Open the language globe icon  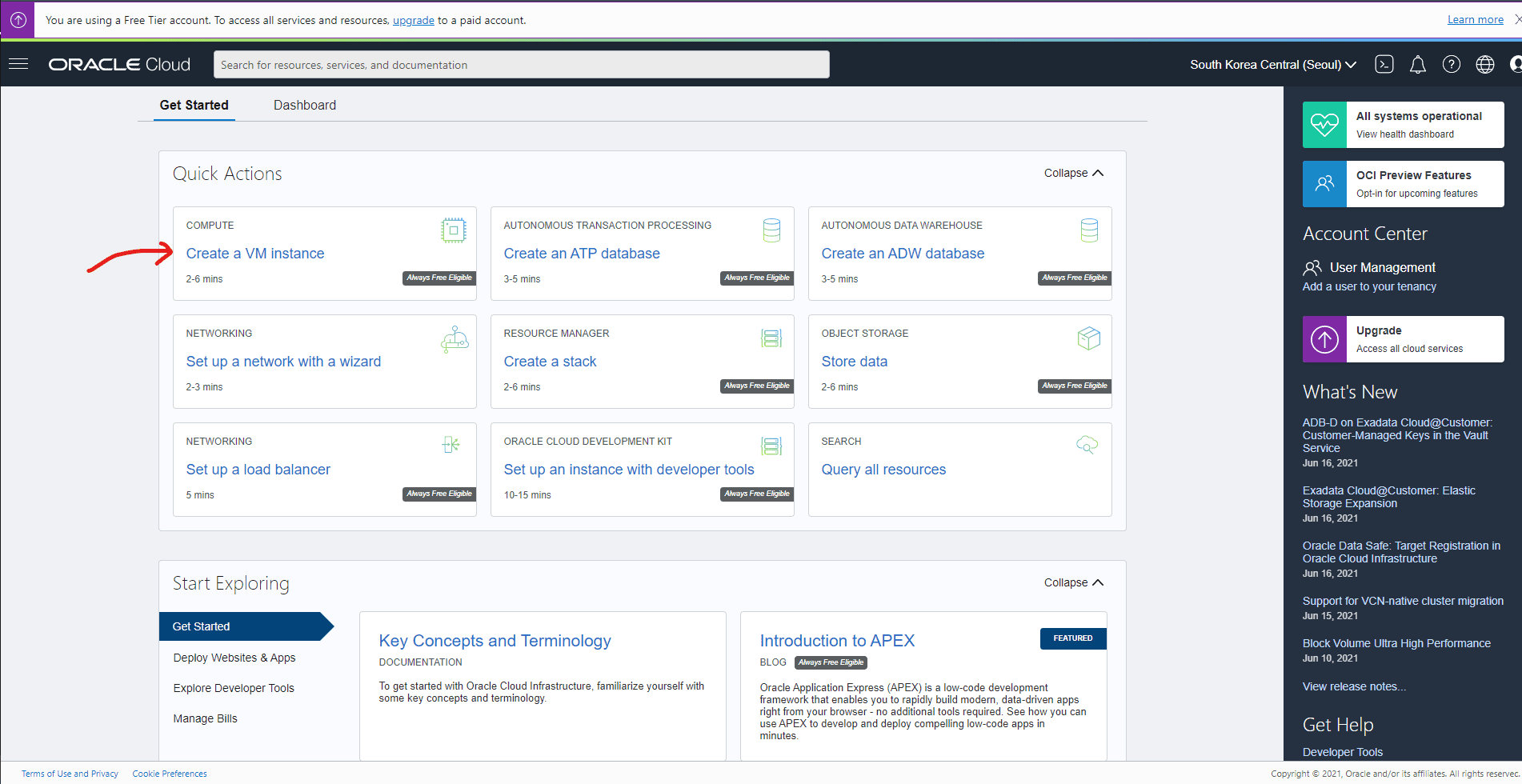tap(1485, 65)
